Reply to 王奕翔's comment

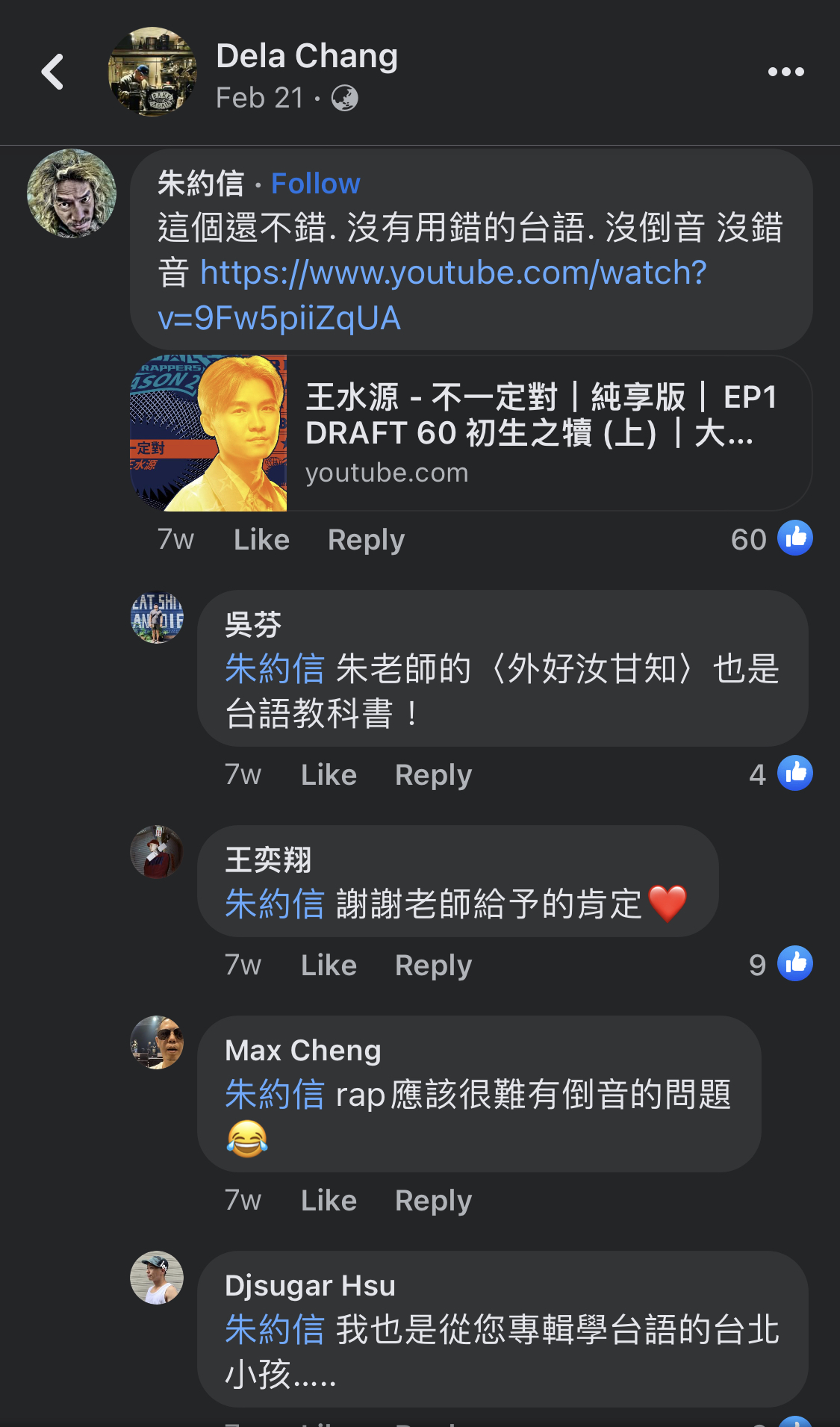(x=433, y=966)
